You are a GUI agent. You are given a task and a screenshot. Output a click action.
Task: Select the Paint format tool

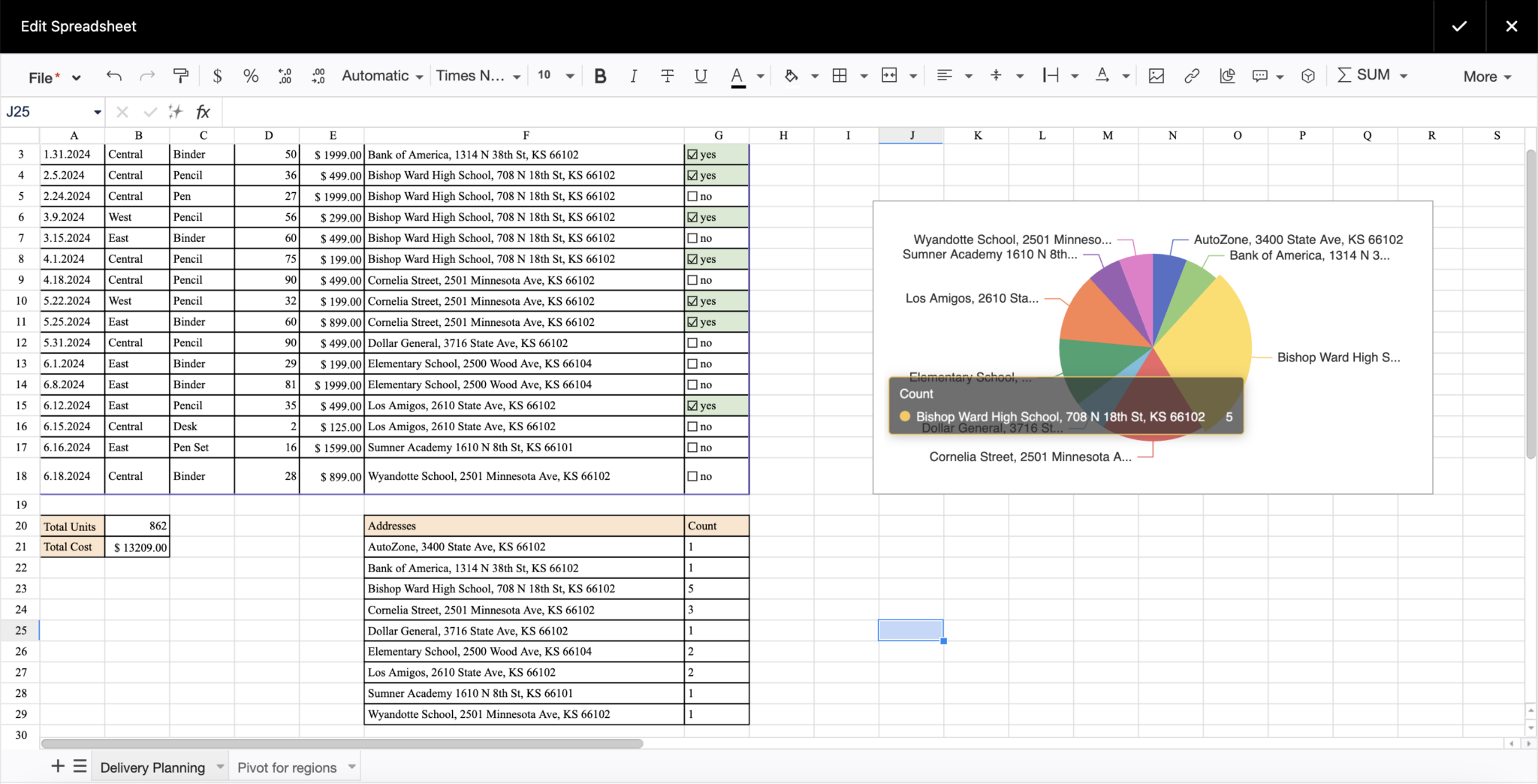(x=180, y=75)
